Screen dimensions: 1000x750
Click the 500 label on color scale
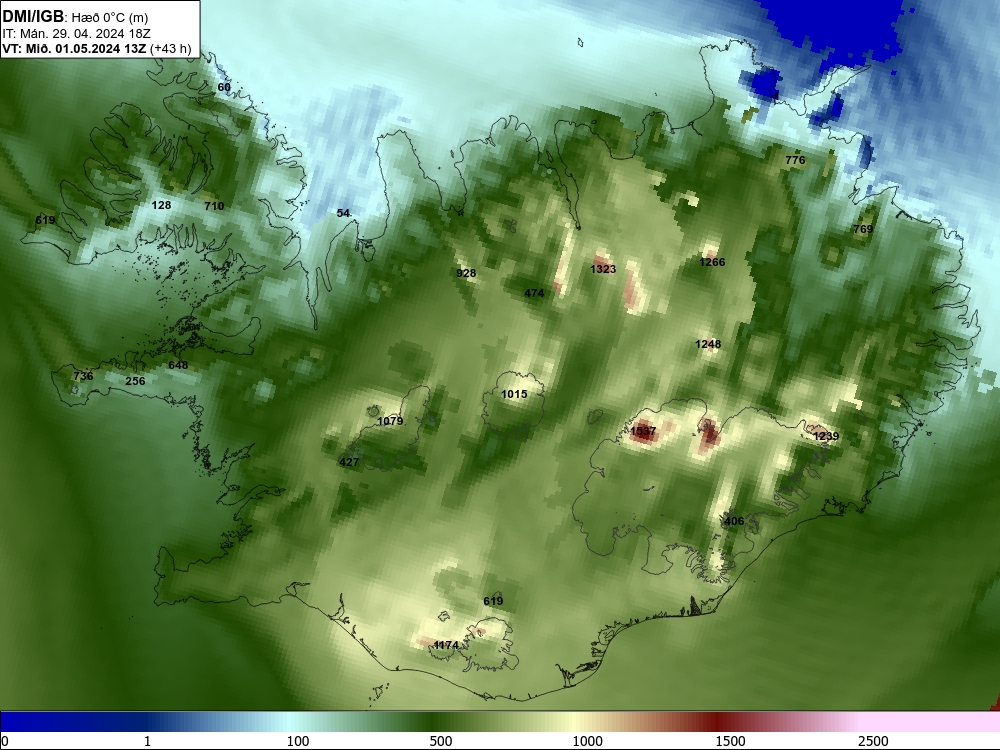[441, 741]
